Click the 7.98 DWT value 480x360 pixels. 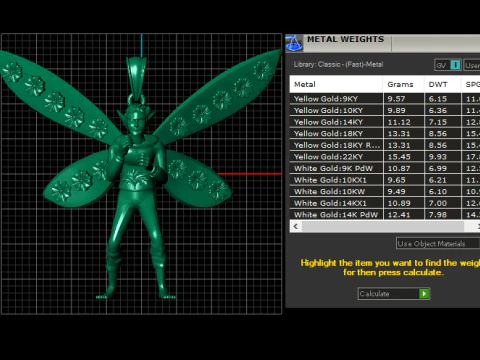point(438,215)
